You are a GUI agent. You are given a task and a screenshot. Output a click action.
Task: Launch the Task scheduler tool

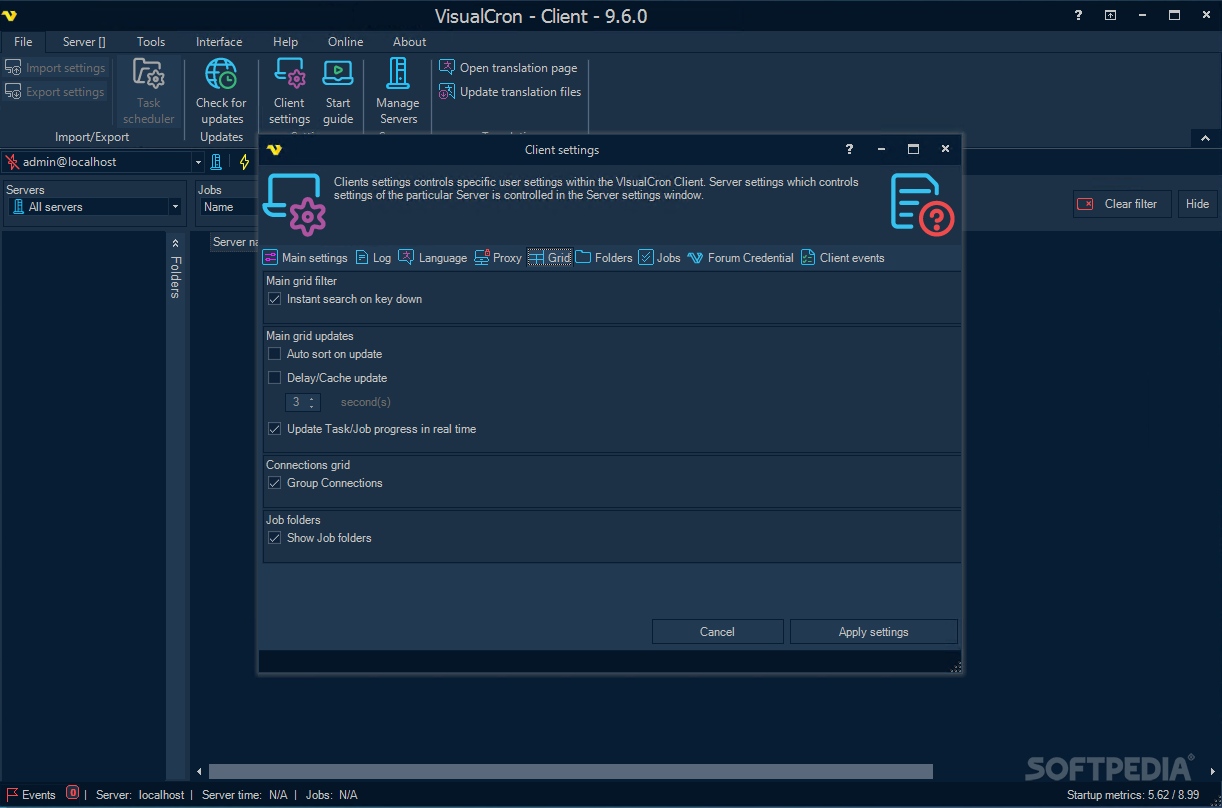[149, 92]
